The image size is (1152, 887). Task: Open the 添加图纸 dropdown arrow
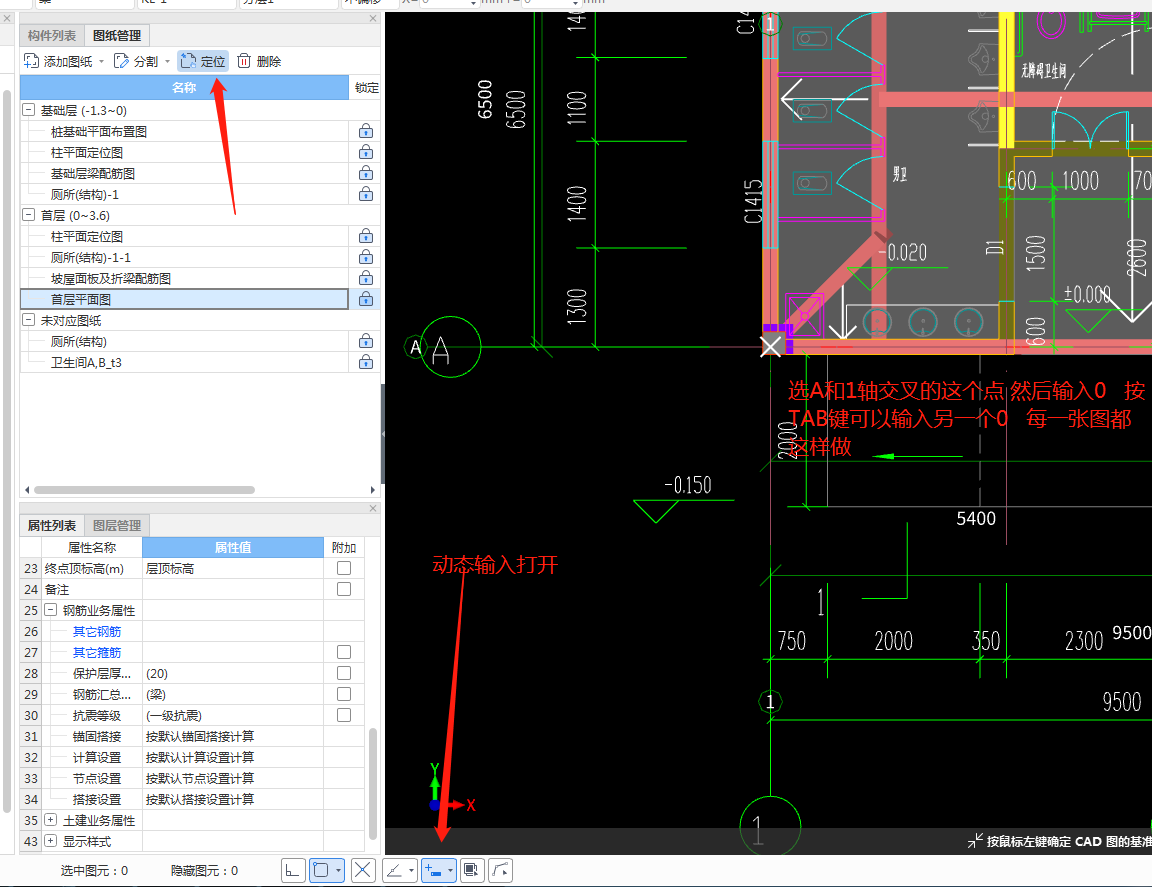pyautogui.click(x=101, y=62)
